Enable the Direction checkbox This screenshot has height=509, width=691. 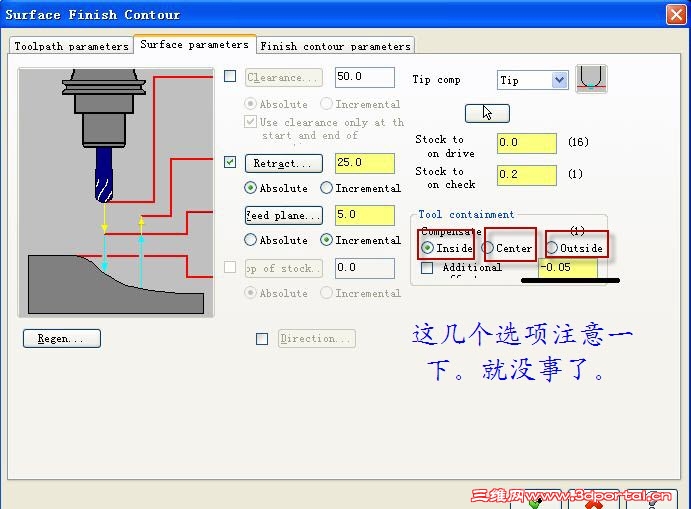(262, 339)
